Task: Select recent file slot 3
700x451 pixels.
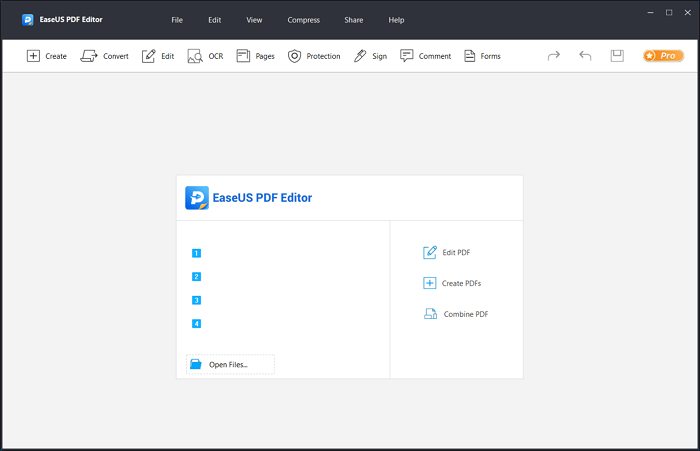Action: [x=196, y=300]
